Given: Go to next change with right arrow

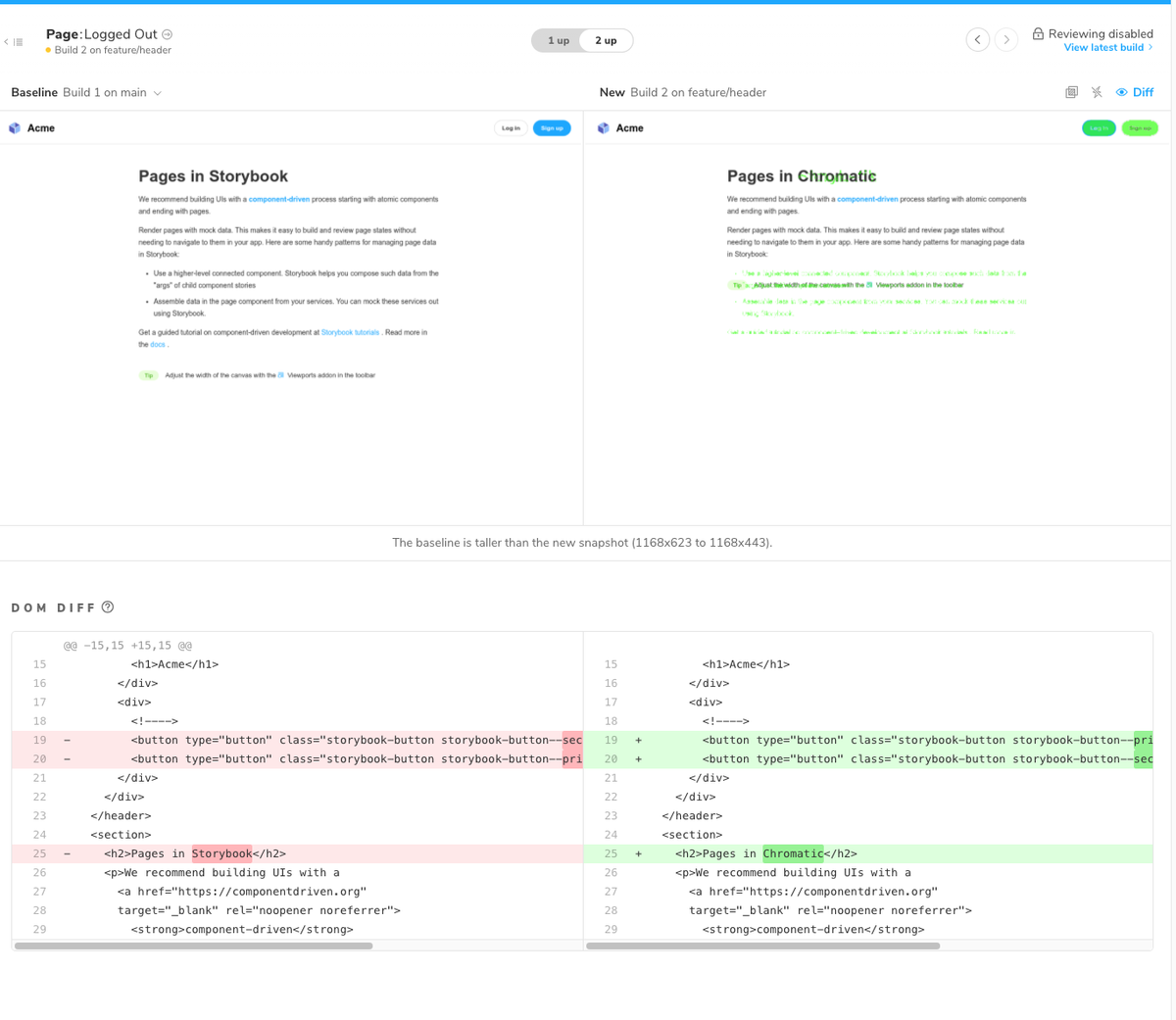Looking at the screenshot, I should pyautogui.click(x=1006, y=39).
